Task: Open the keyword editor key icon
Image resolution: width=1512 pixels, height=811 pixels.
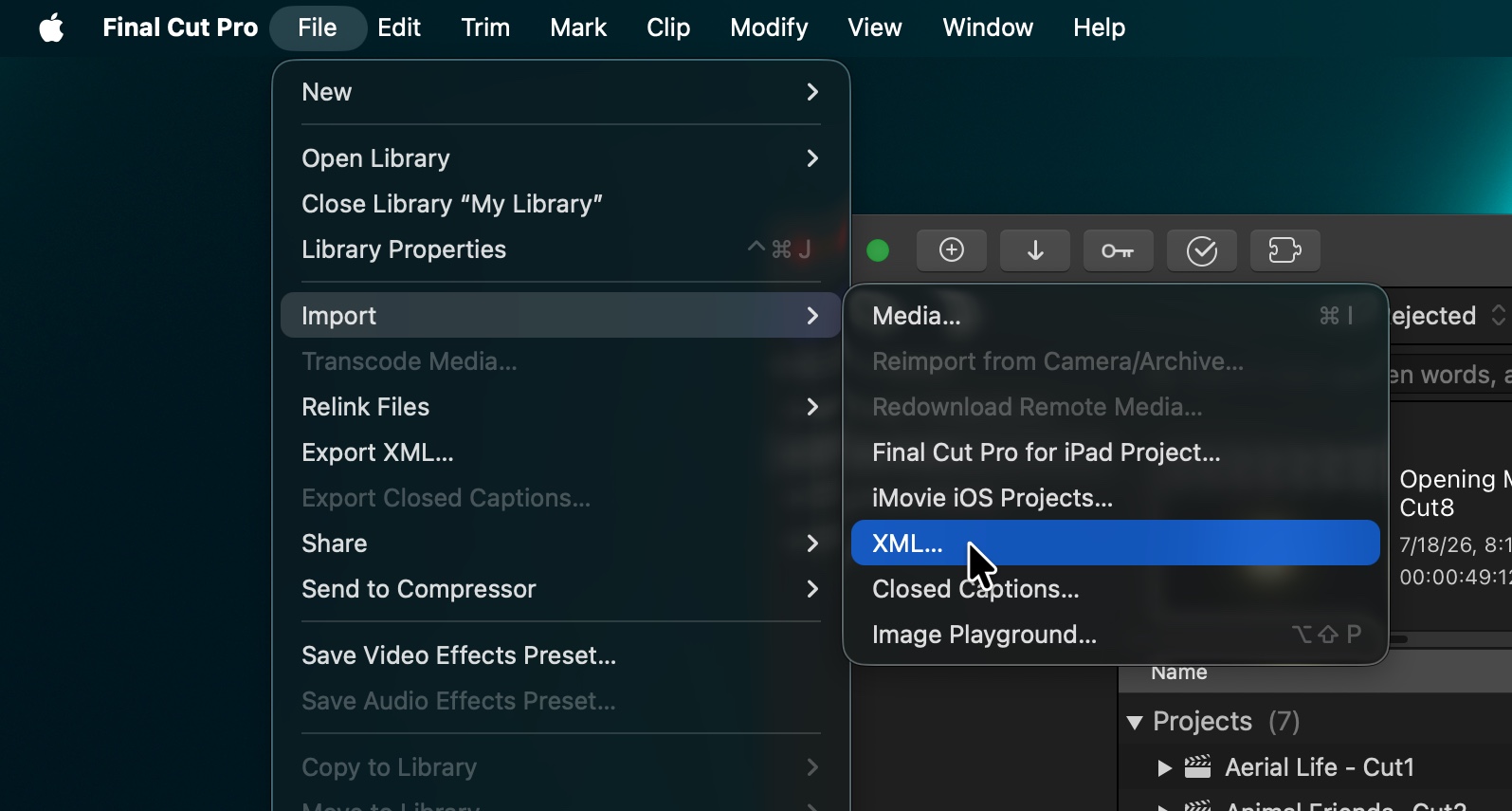Action: pos(1119,250)
